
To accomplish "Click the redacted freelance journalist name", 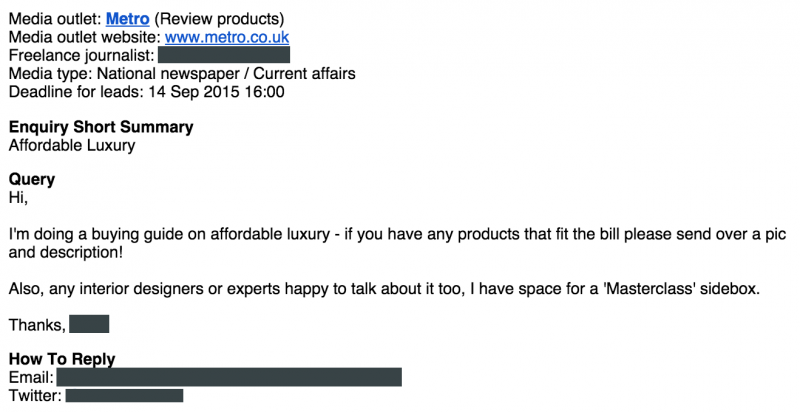I will click(224, 55).
